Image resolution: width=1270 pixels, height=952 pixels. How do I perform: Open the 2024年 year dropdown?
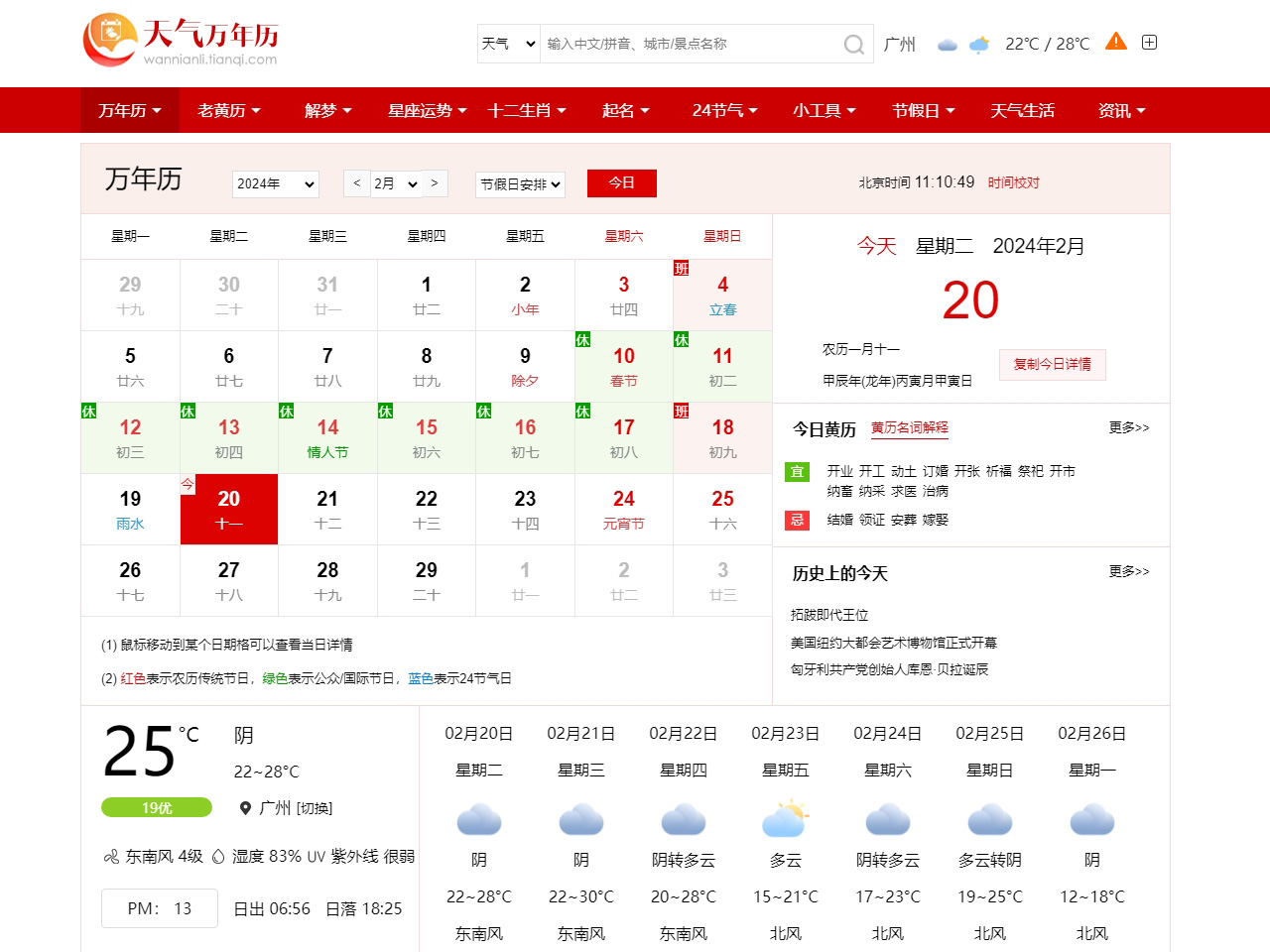tap(275, 184)
